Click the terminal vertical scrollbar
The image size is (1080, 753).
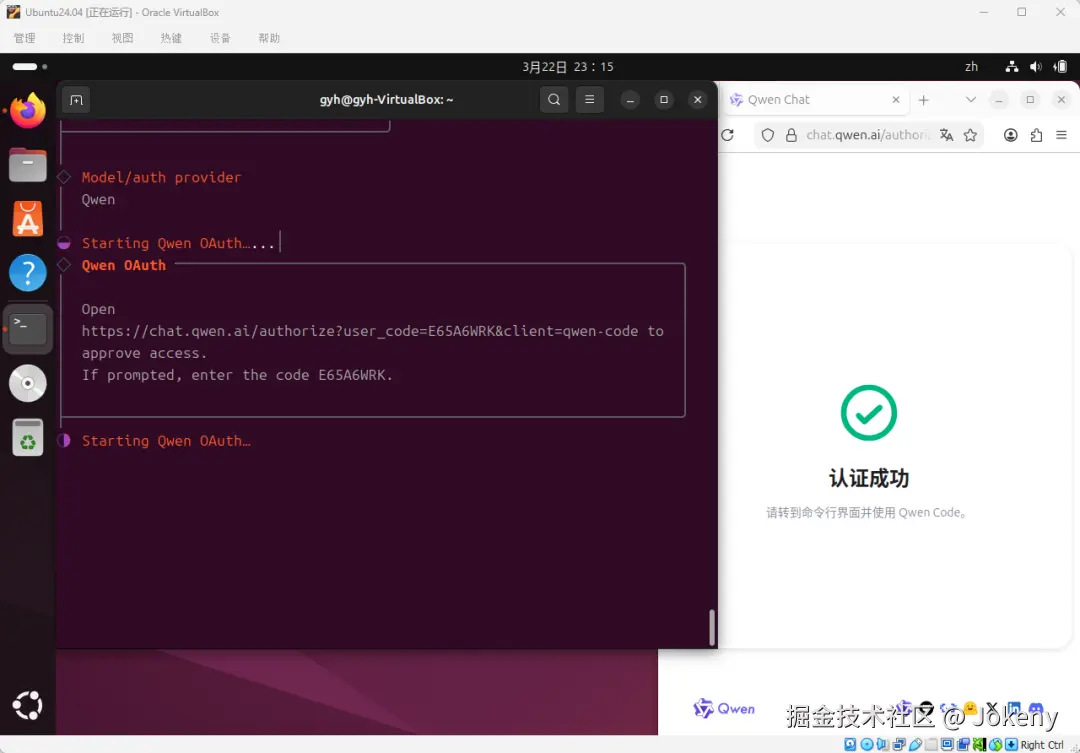coord(712,627)
